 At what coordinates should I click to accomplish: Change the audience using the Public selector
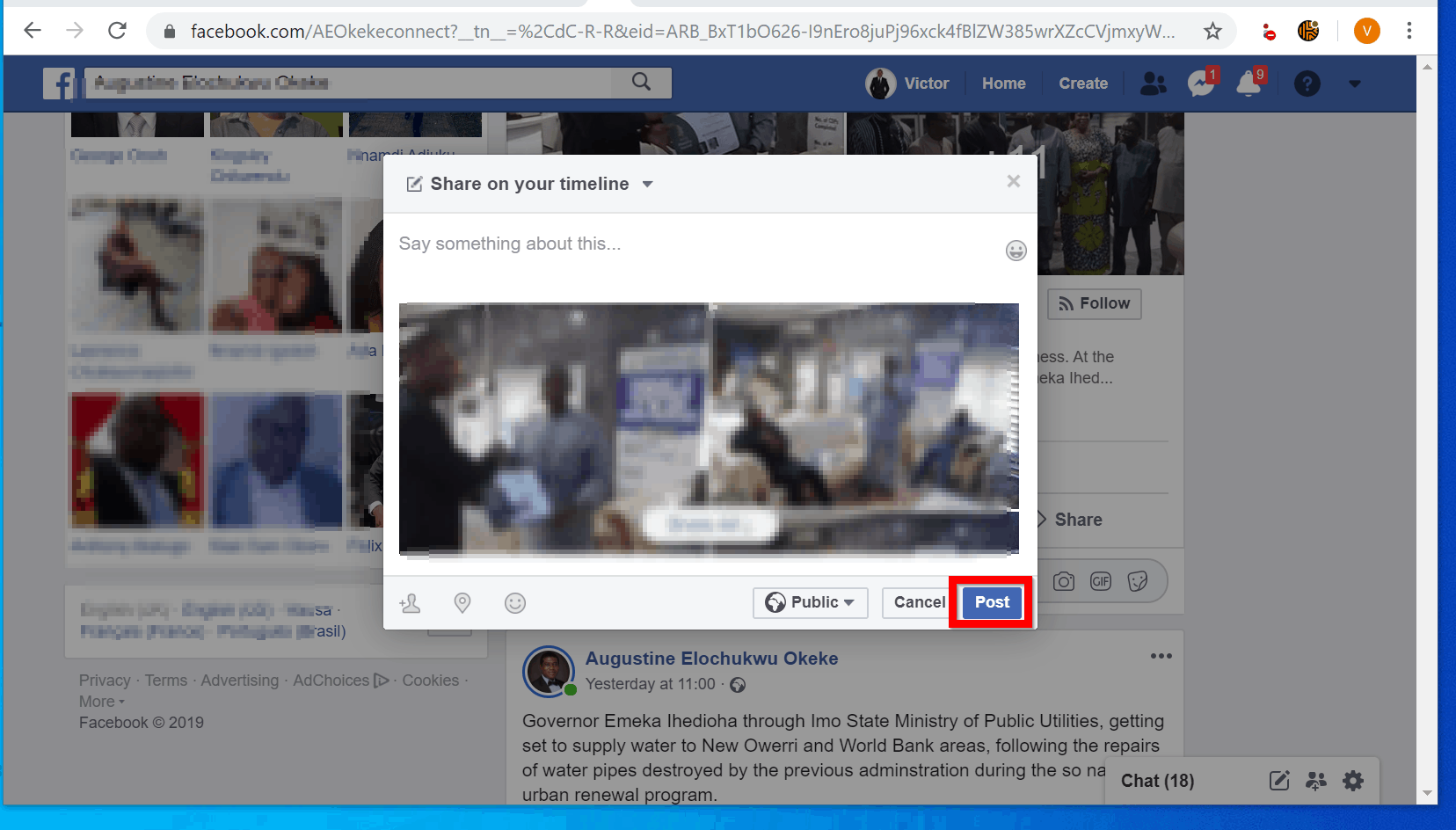click(x=810, y=602)
